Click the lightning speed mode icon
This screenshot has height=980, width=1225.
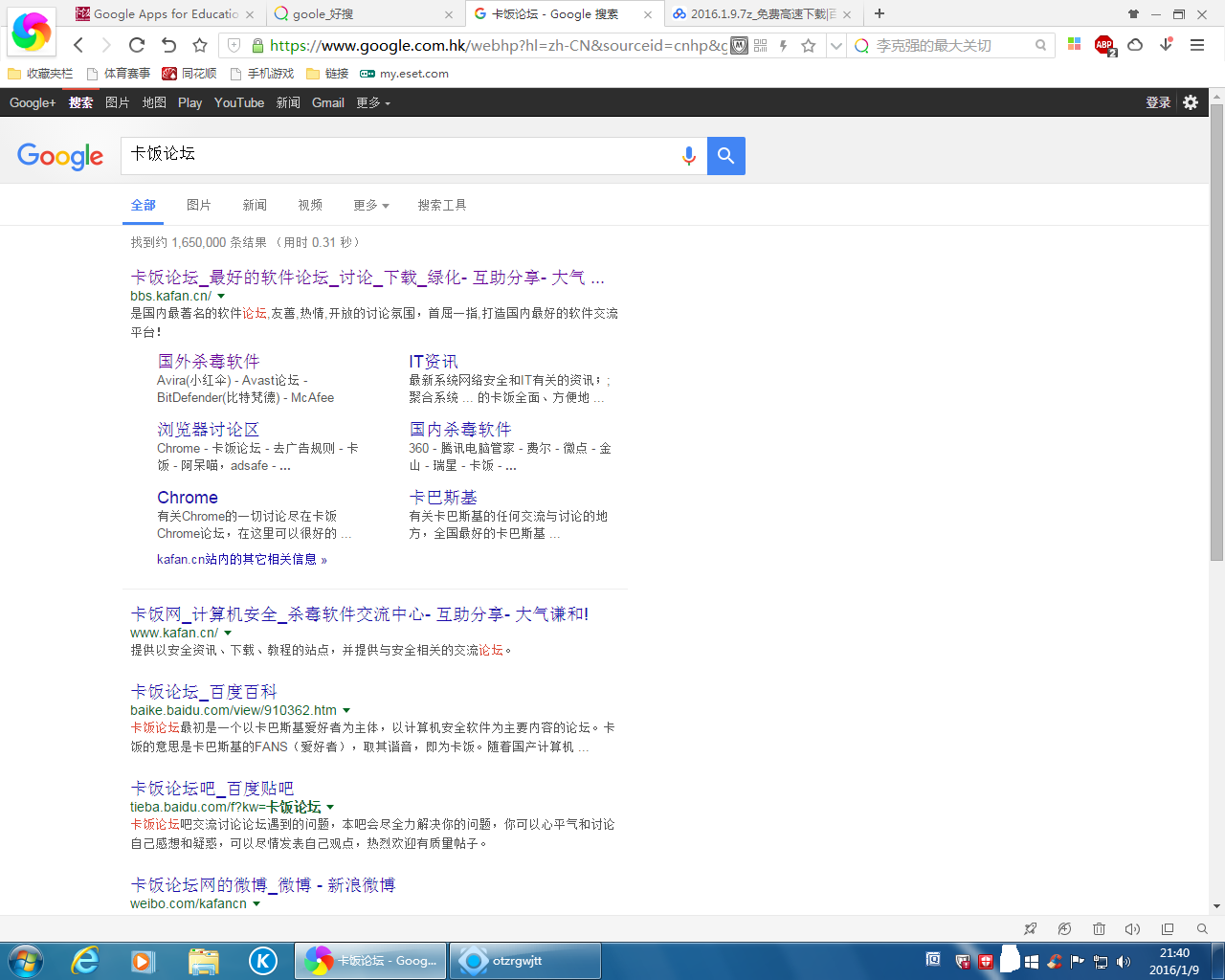click(x=784, y=45)
